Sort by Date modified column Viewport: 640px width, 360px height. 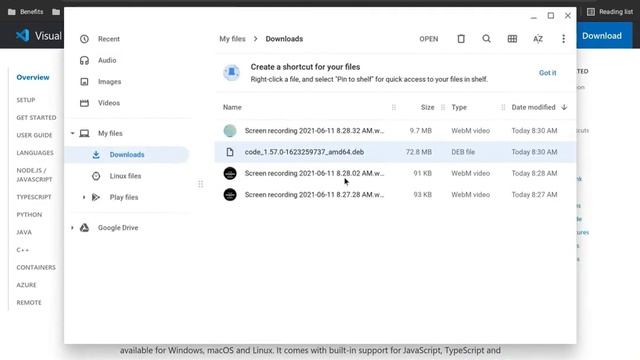click(533, 107)
